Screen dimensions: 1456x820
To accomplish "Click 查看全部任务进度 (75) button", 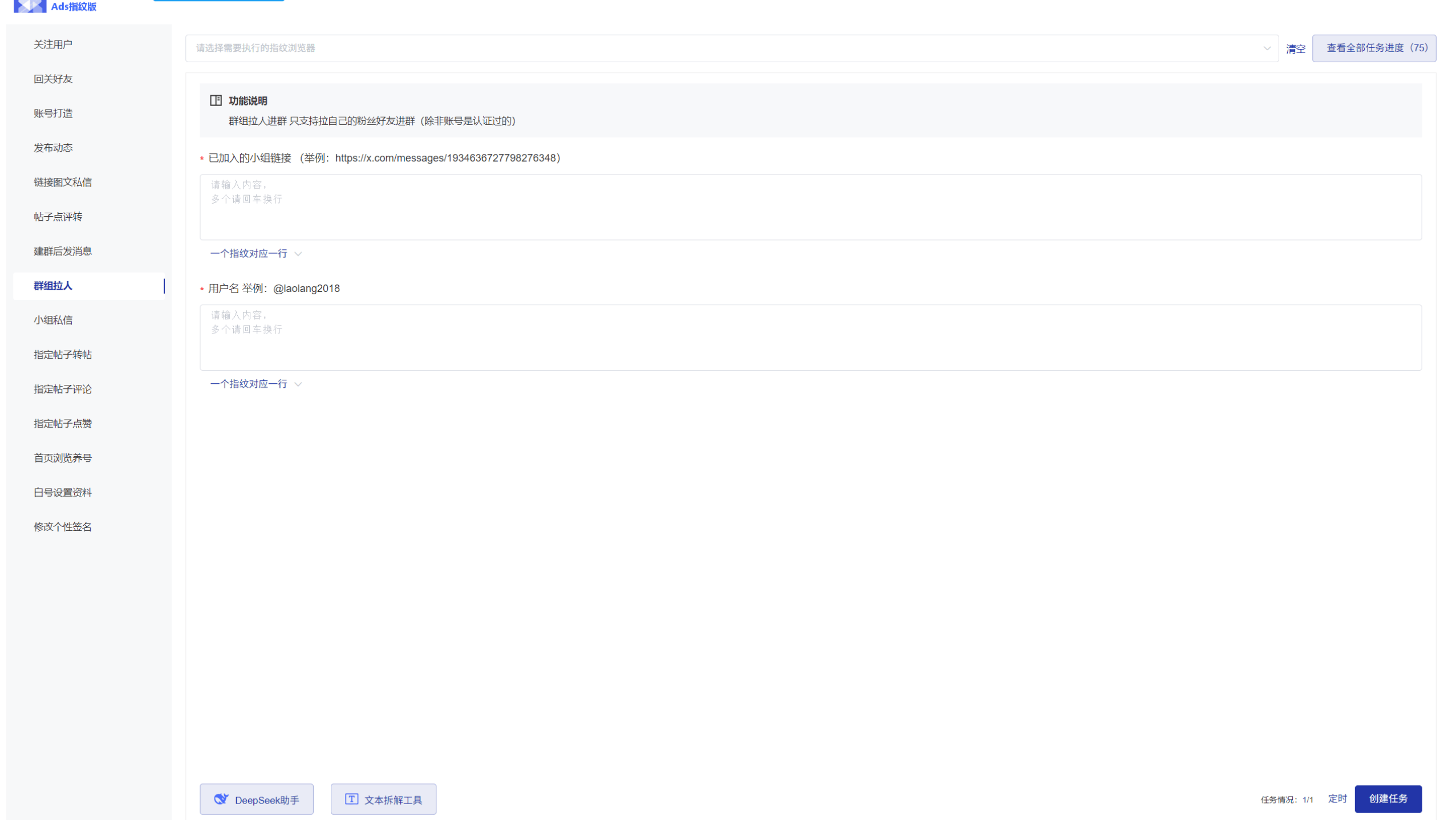I will [1373, 48].
